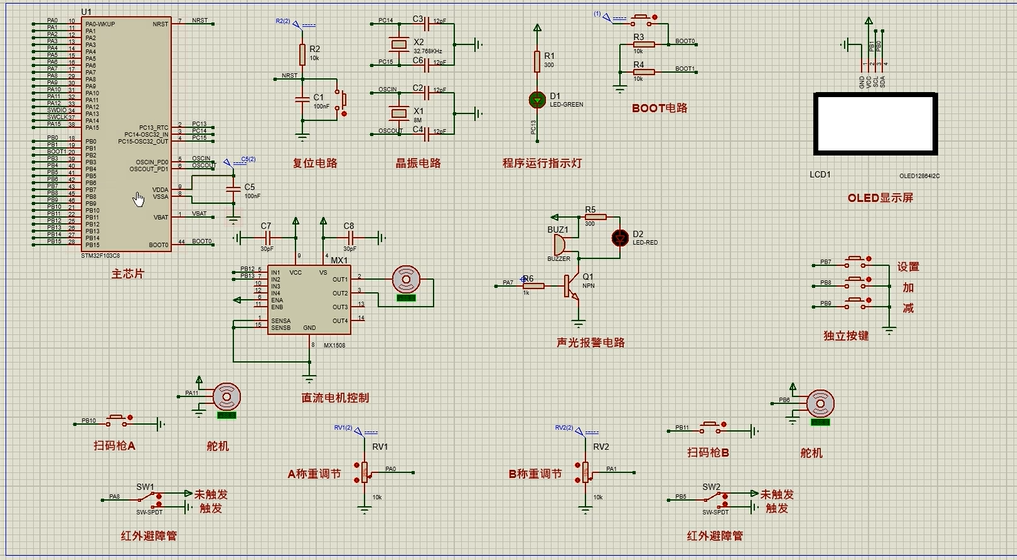Toggle the latch dot on 扫码枪B button
Image resolution: width=1017 pixels, height=560 pixels.
[x=724, y=424]
